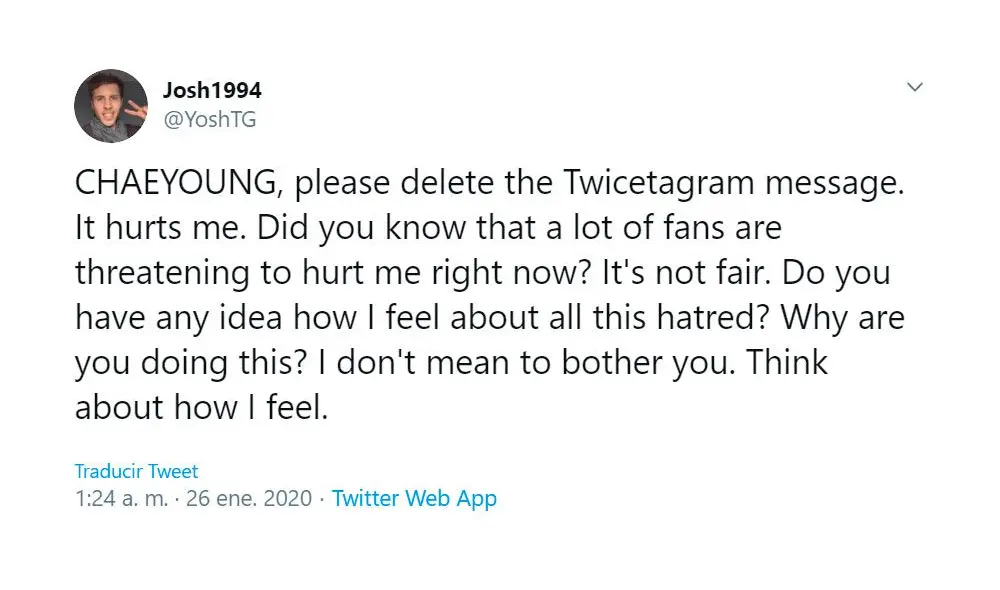Click the Twitter Web App source label
This screenshot has height=590, width=1000.
[415, 498]
